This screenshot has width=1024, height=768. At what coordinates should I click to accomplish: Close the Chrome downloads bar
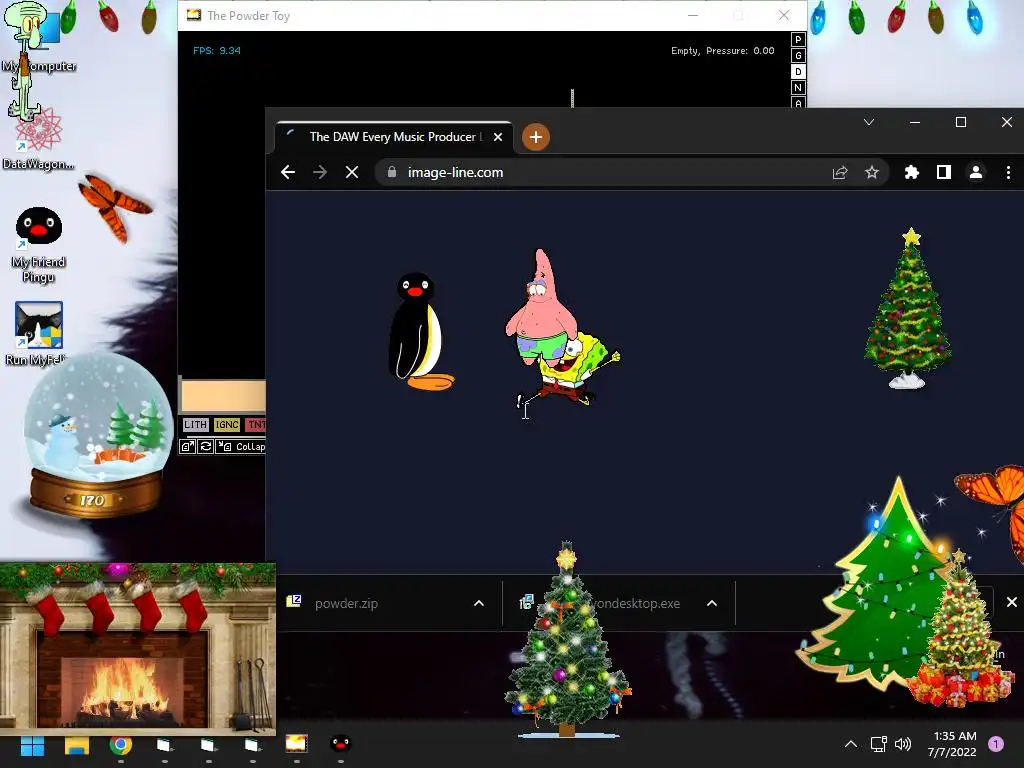(x=1012, y=602)
